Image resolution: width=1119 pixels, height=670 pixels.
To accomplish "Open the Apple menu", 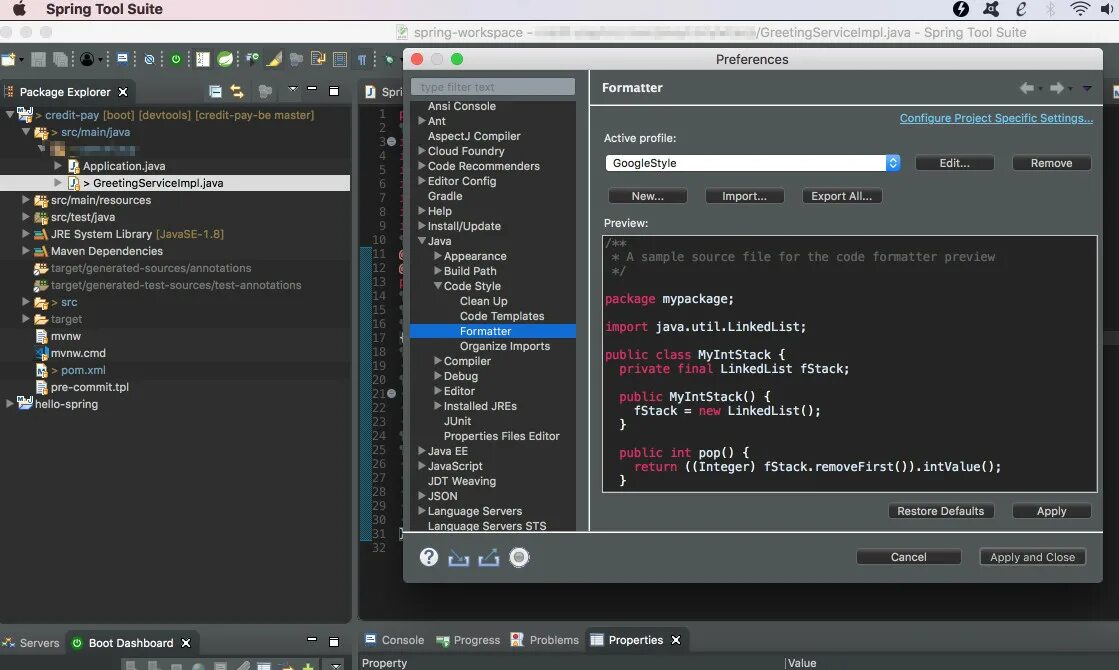I will point(19,9).
